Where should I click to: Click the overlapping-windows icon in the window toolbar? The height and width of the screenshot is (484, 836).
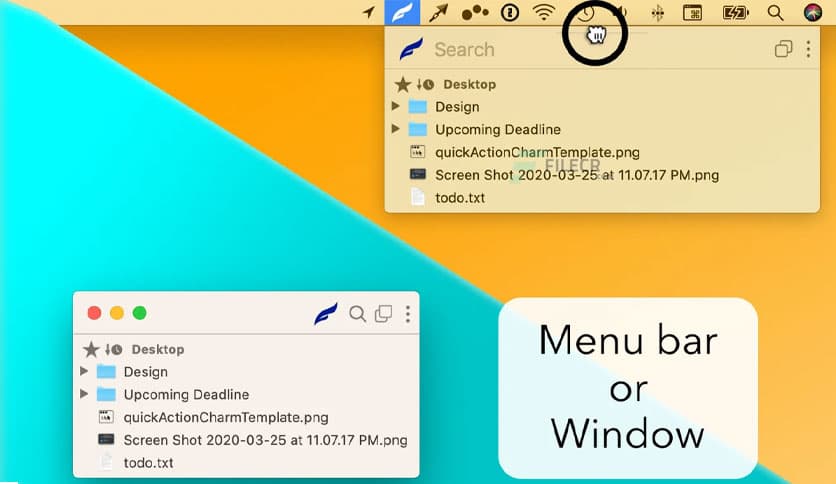point(383,313)
